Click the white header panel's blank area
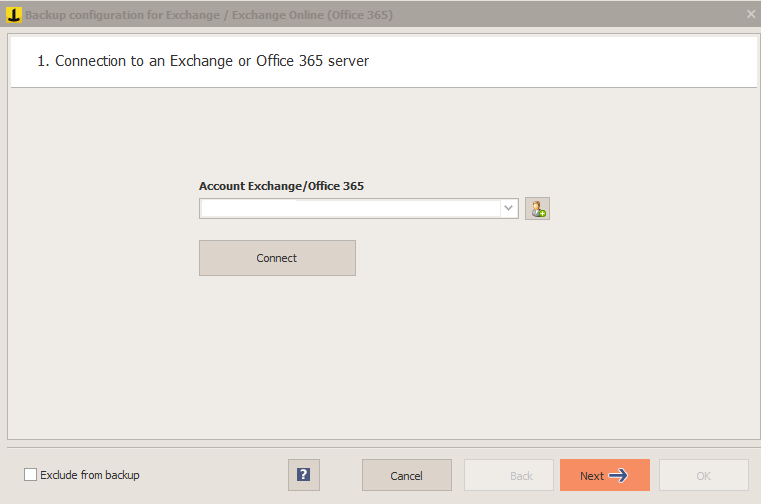761x504 pixels. [558, 61]
